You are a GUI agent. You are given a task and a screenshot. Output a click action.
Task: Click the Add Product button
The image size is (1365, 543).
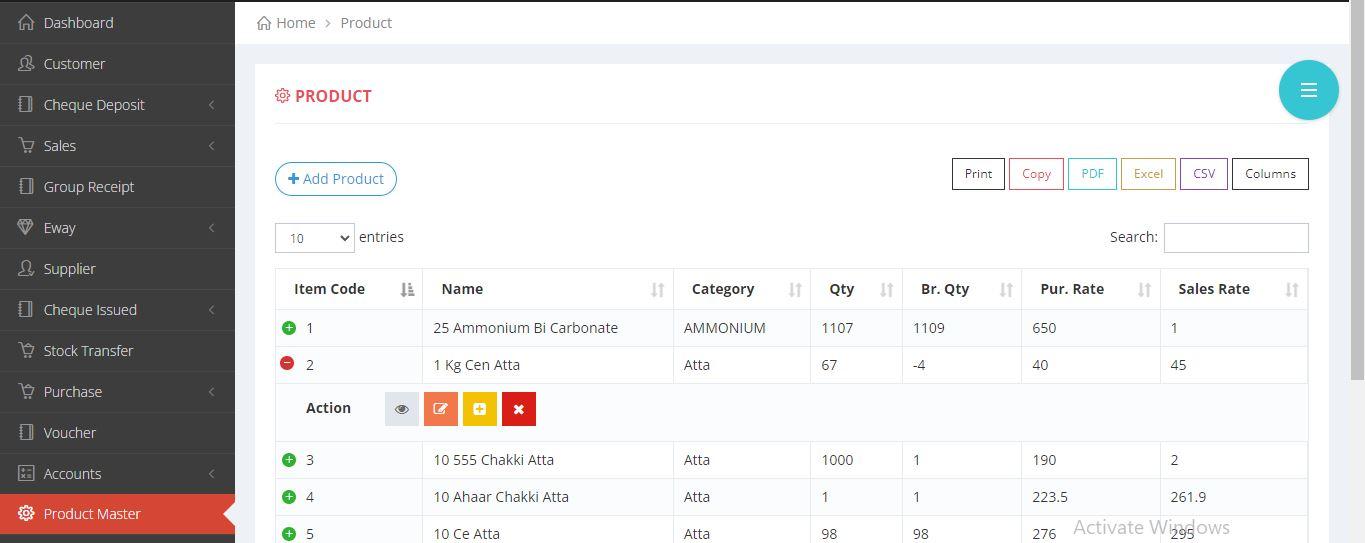pyautogui.click(x=336, y=179)
